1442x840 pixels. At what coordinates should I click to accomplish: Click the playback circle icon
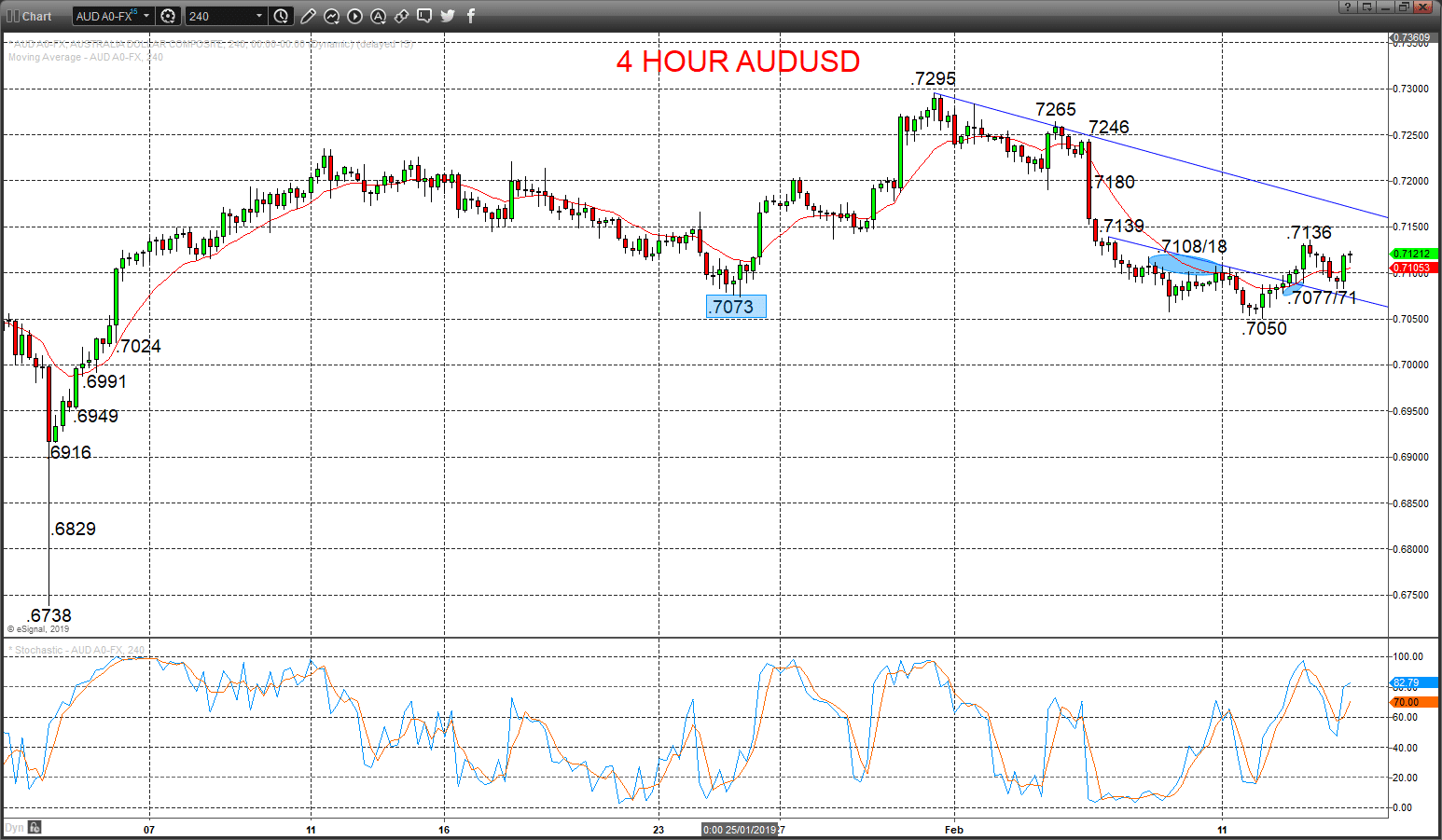pyautogui.click(x=355, y=16)
